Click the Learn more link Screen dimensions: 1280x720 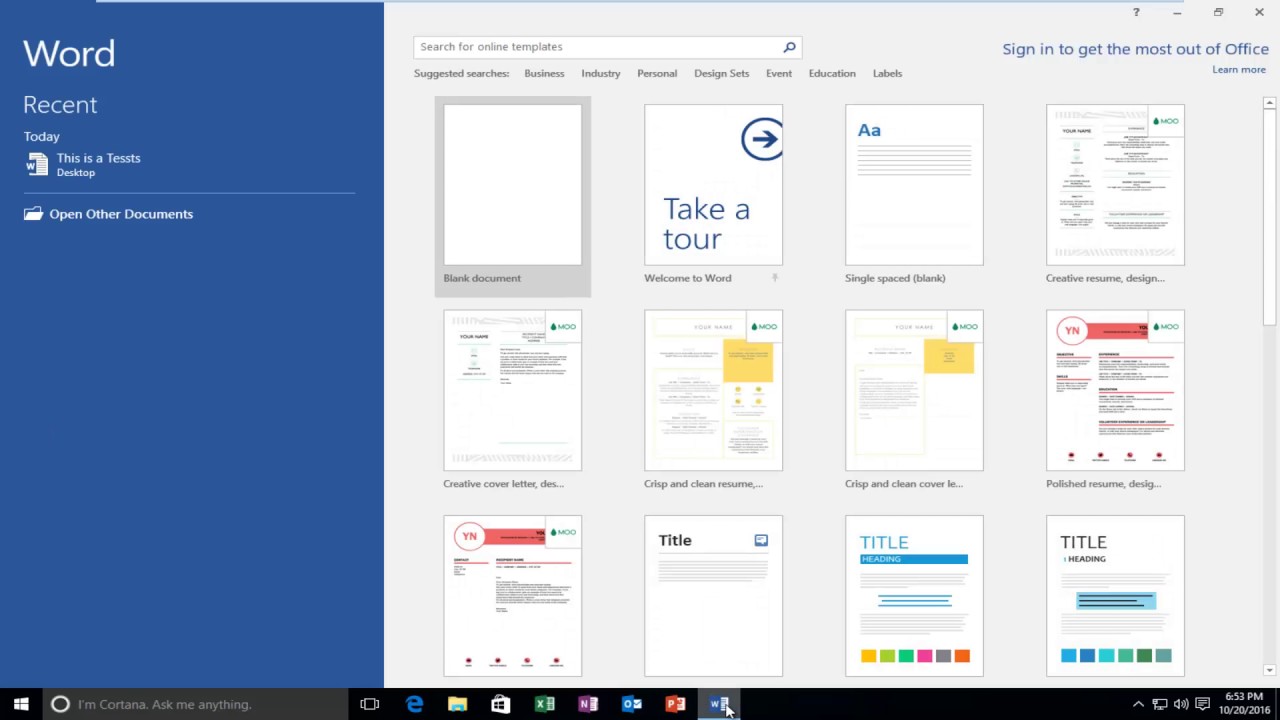coord(1239,70)
